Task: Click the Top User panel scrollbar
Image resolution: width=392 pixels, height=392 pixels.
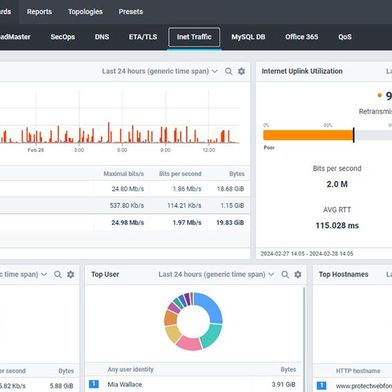Action: [304, 338]
